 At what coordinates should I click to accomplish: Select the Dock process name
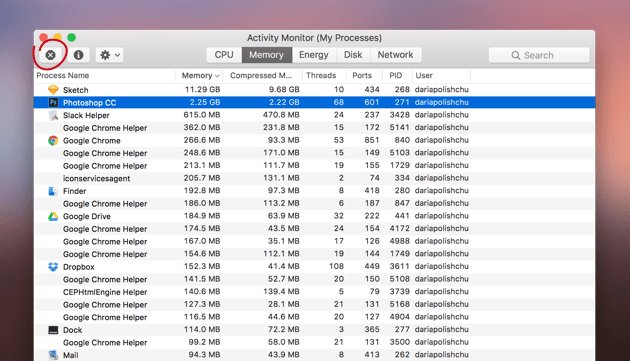pyautogui.click(x=72, y=330)
